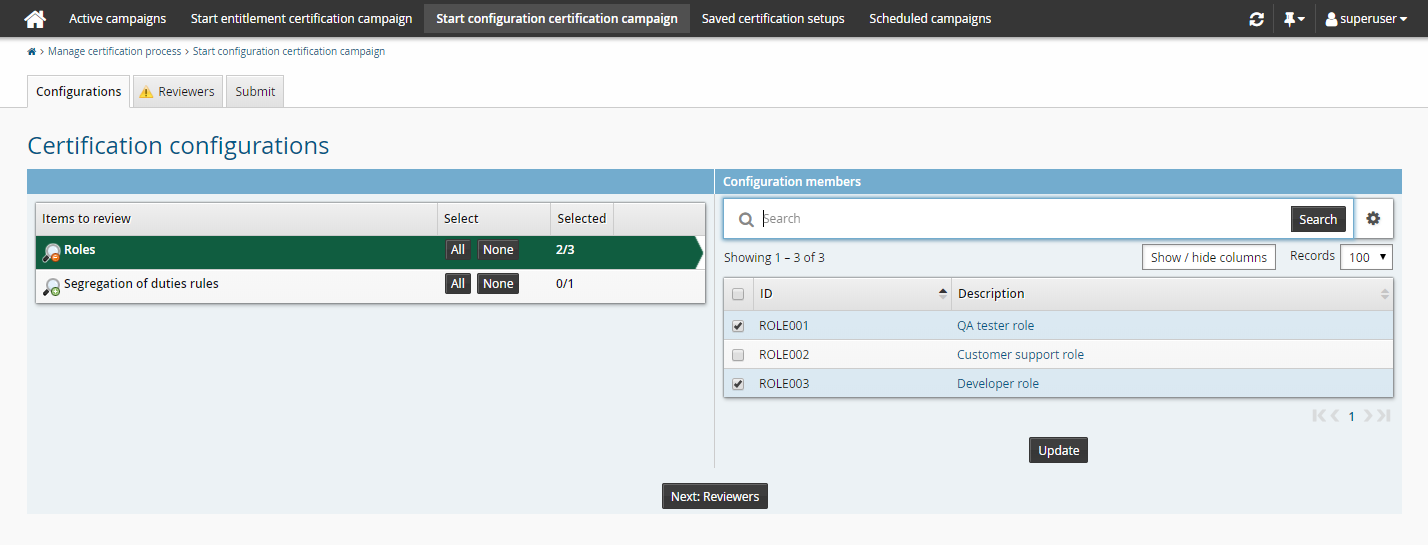Check the ROLE002 checkbox
The width and height of the screenshot is (1428, 545).
pyautogui.click(x=738, y=355)
